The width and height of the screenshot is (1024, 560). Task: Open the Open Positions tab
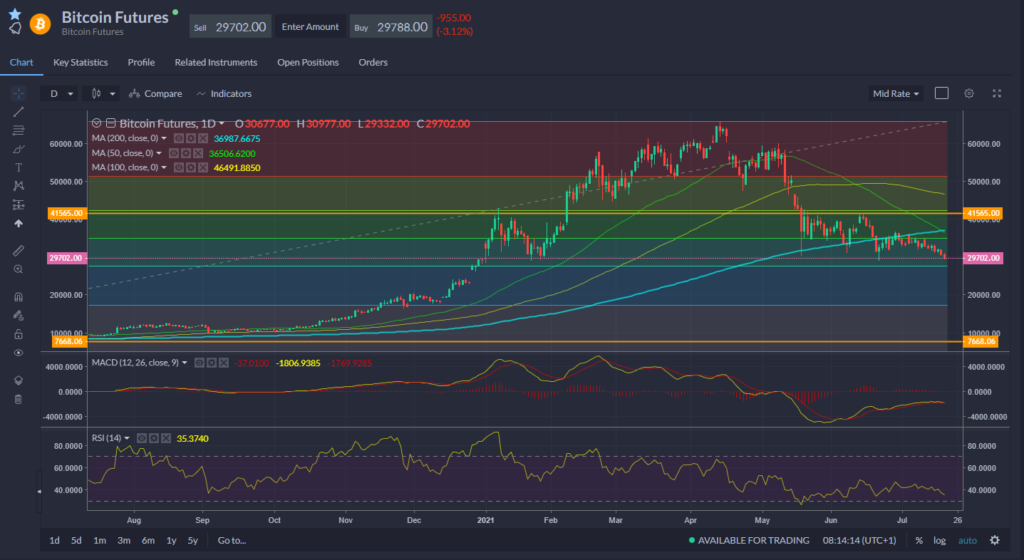(308, 62)
